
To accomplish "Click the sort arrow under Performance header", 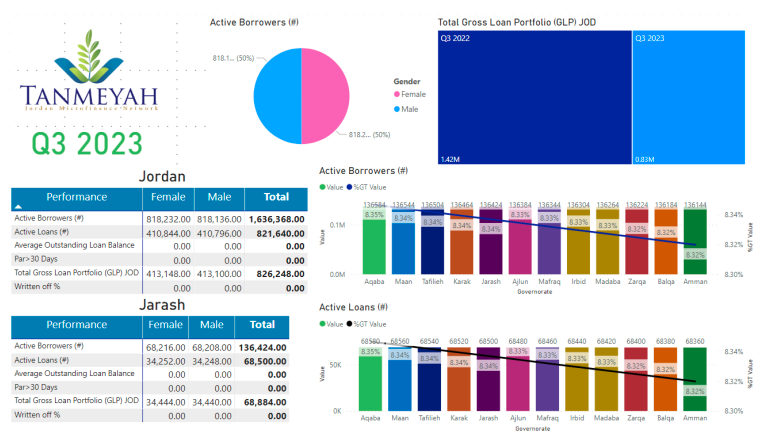I will 18,207.
